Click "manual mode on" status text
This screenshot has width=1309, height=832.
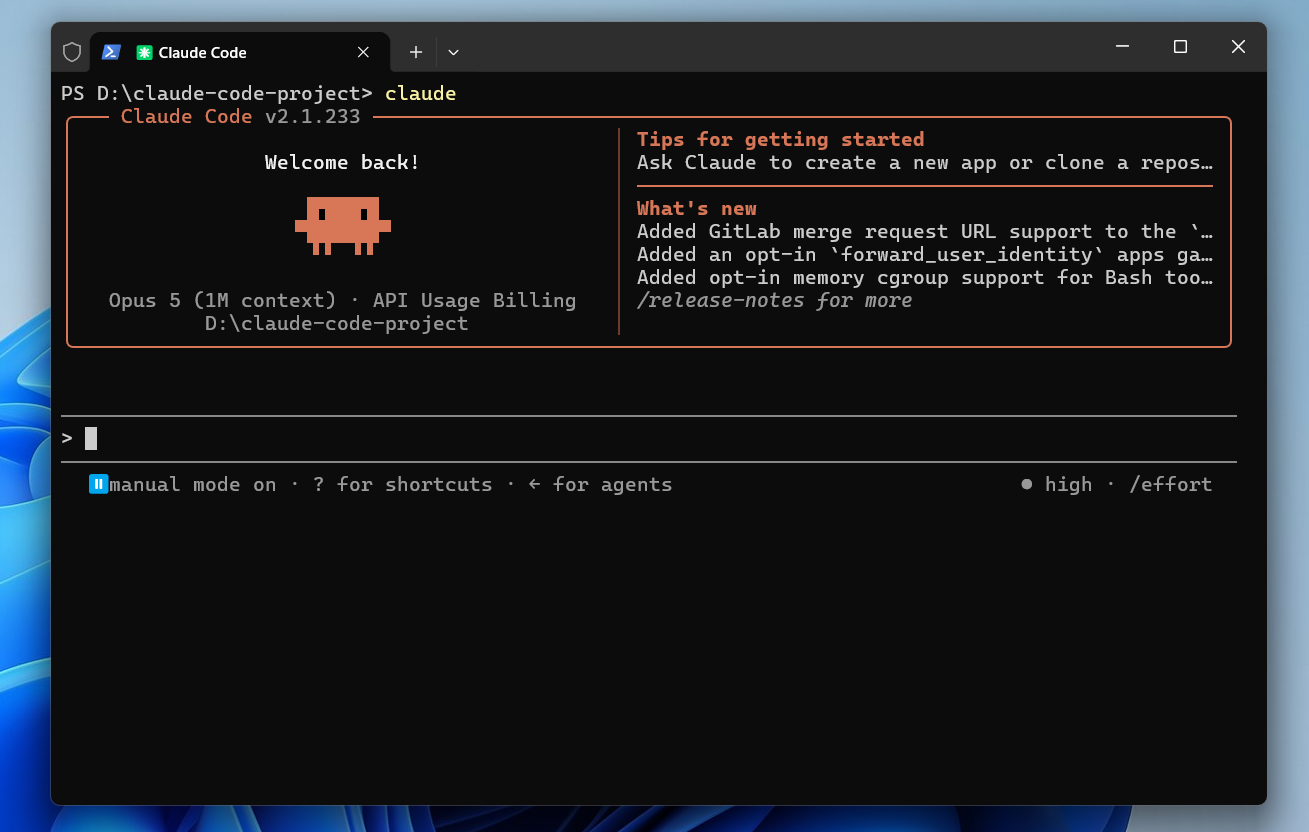pos(193,484)
